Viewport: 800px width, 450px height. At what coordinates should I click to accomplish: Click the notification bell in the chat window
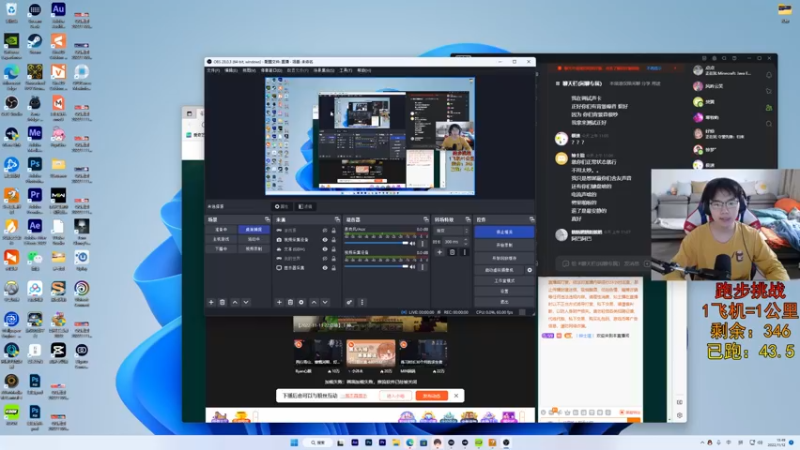(769, 75)
